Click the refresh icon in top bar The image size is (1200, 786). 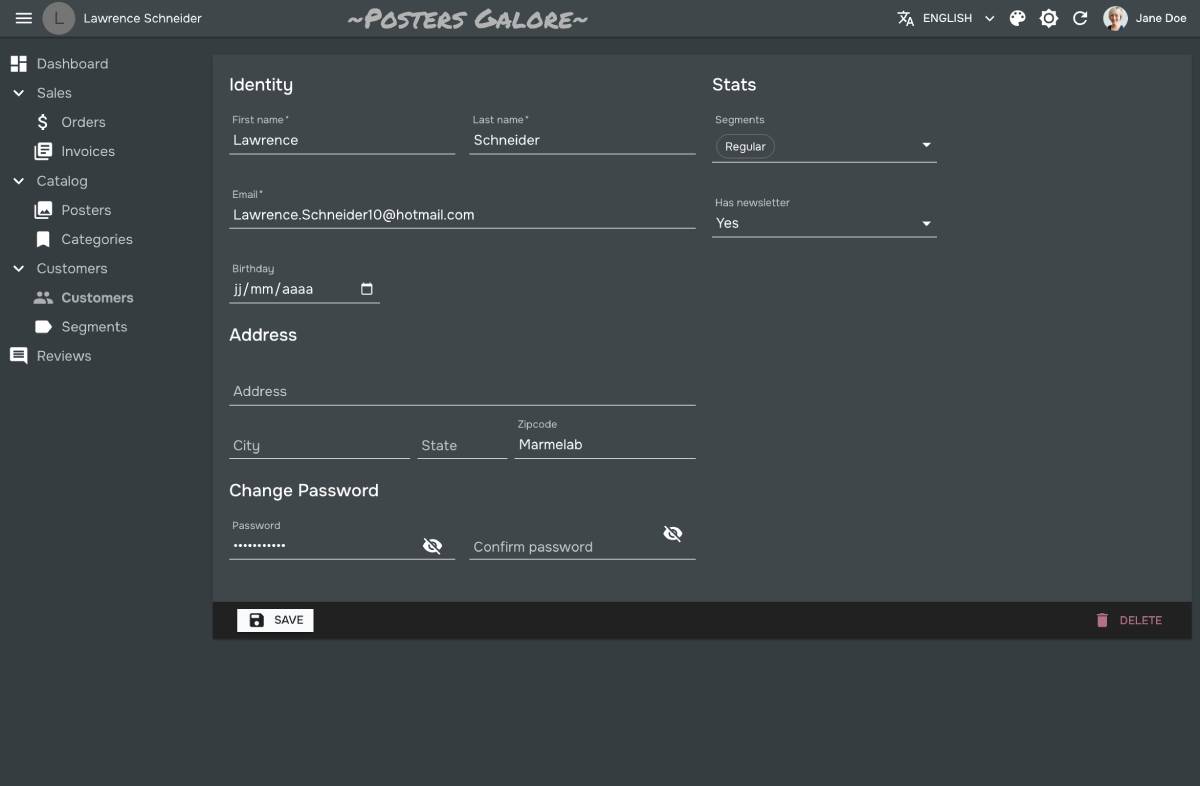point(1080,18)
